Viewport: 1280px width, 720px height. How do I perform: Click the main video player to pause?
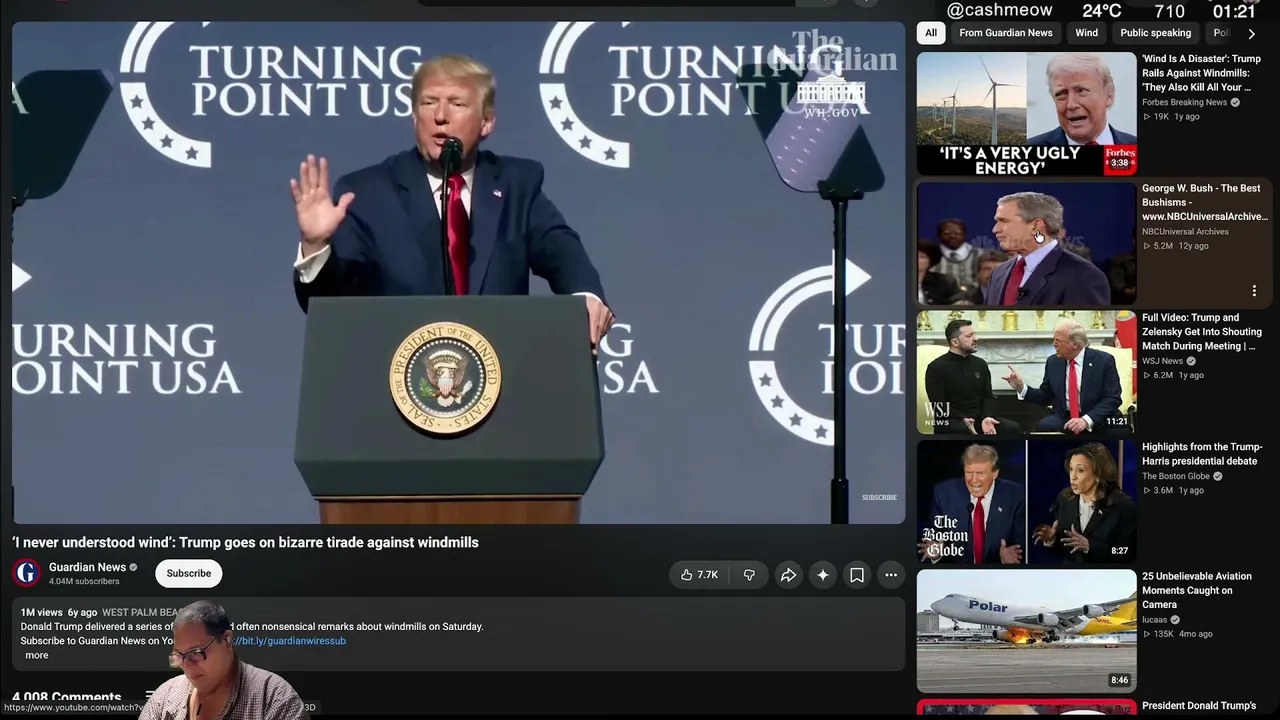458,272
